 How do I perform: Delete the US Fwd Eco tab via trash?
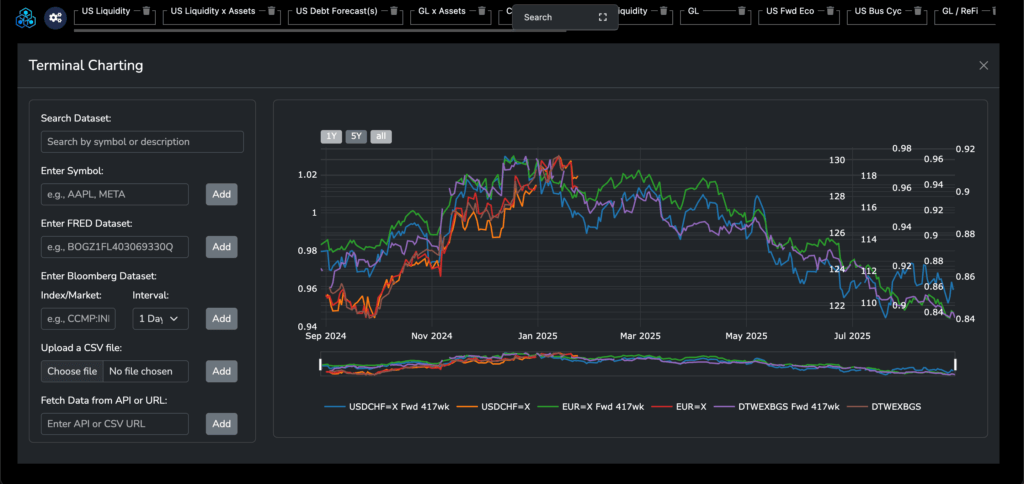coord(832,11)
